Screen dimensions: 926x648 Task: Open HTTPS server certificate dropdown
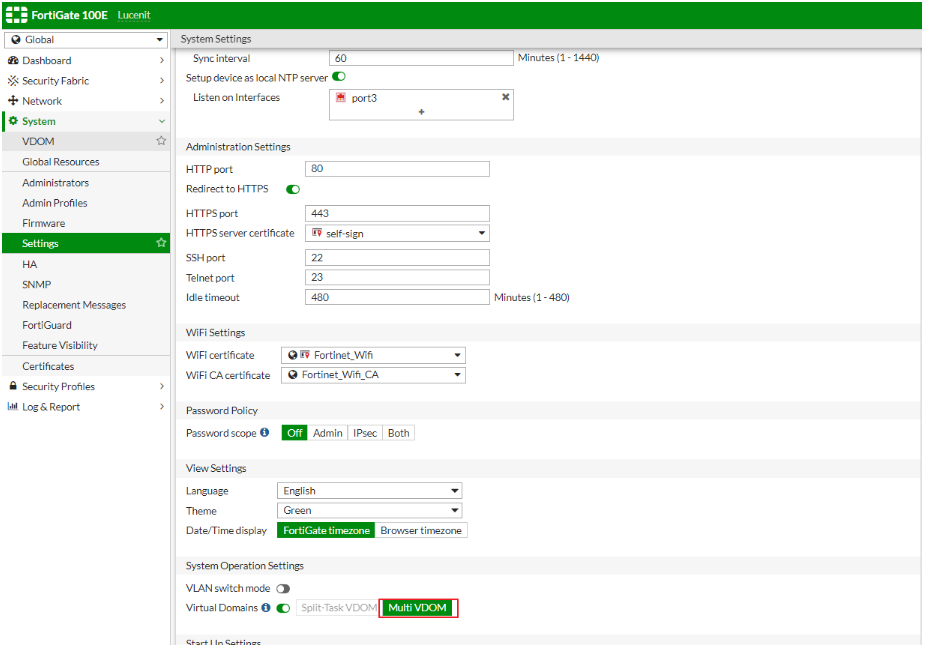tap(397, 233)
